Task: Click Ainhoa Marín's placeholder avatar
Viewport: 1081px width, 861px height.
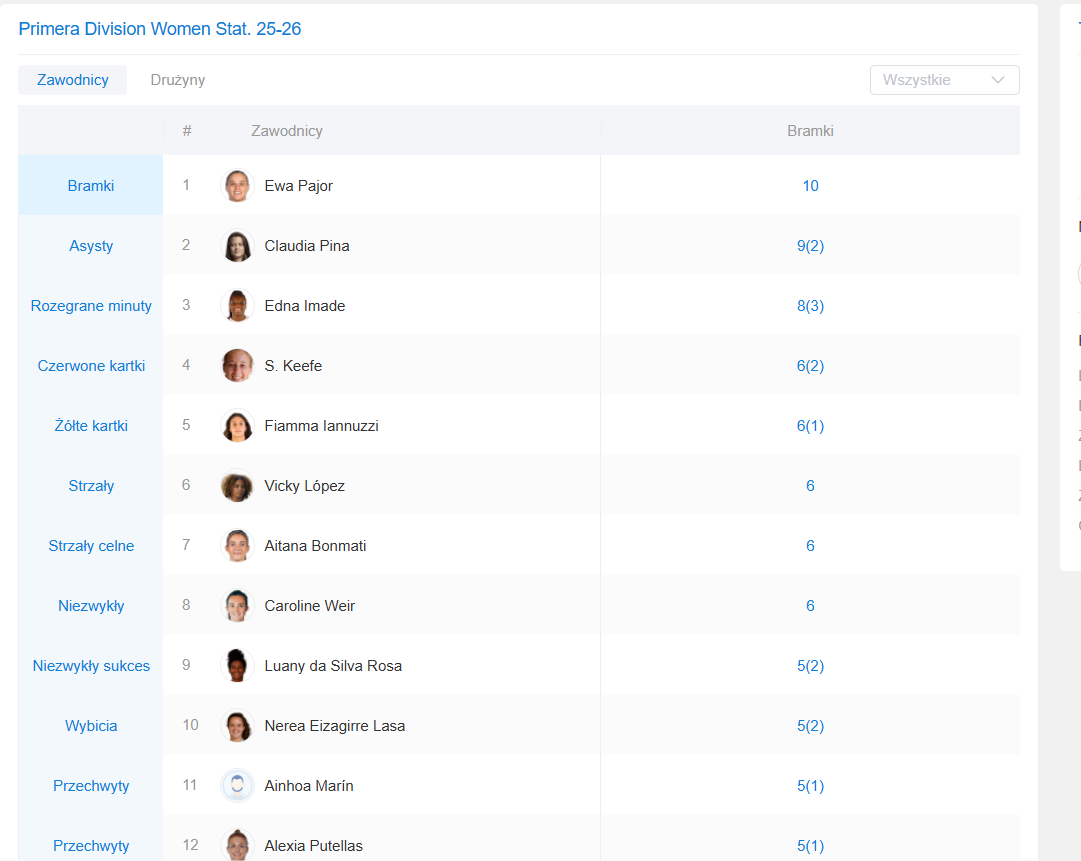Action: tap(237, 786)
